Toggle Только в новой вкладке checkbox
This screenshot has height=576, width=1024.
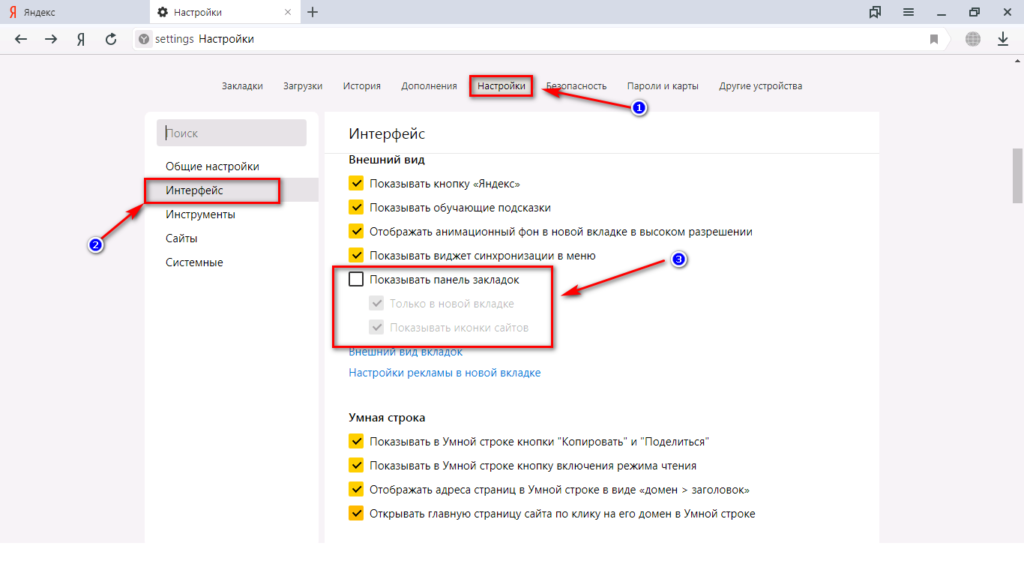click(376, 303)
